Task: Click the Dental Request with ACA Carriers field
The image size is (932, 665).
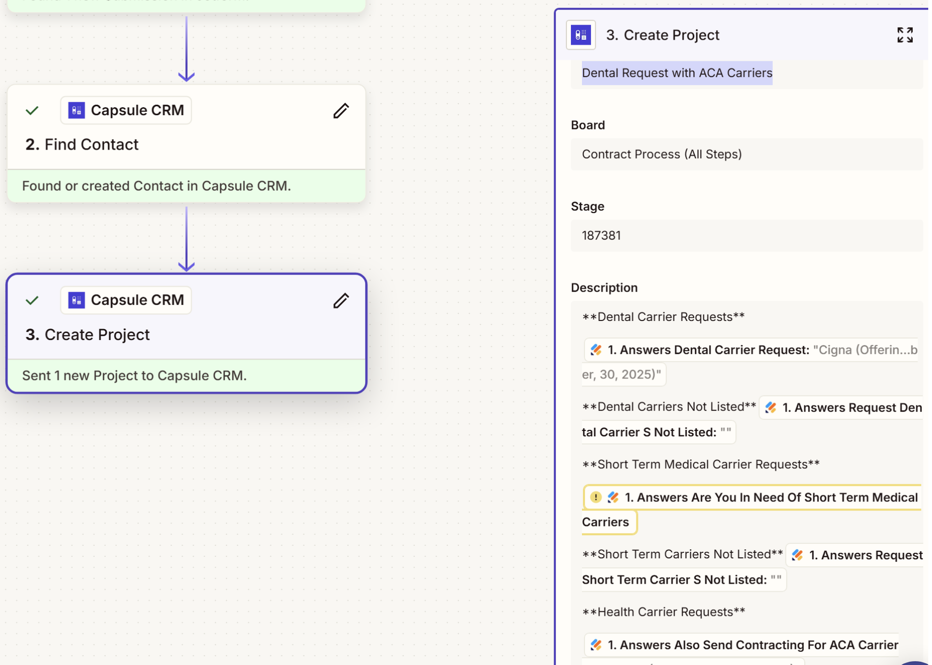Action: (x=677, y=73)
